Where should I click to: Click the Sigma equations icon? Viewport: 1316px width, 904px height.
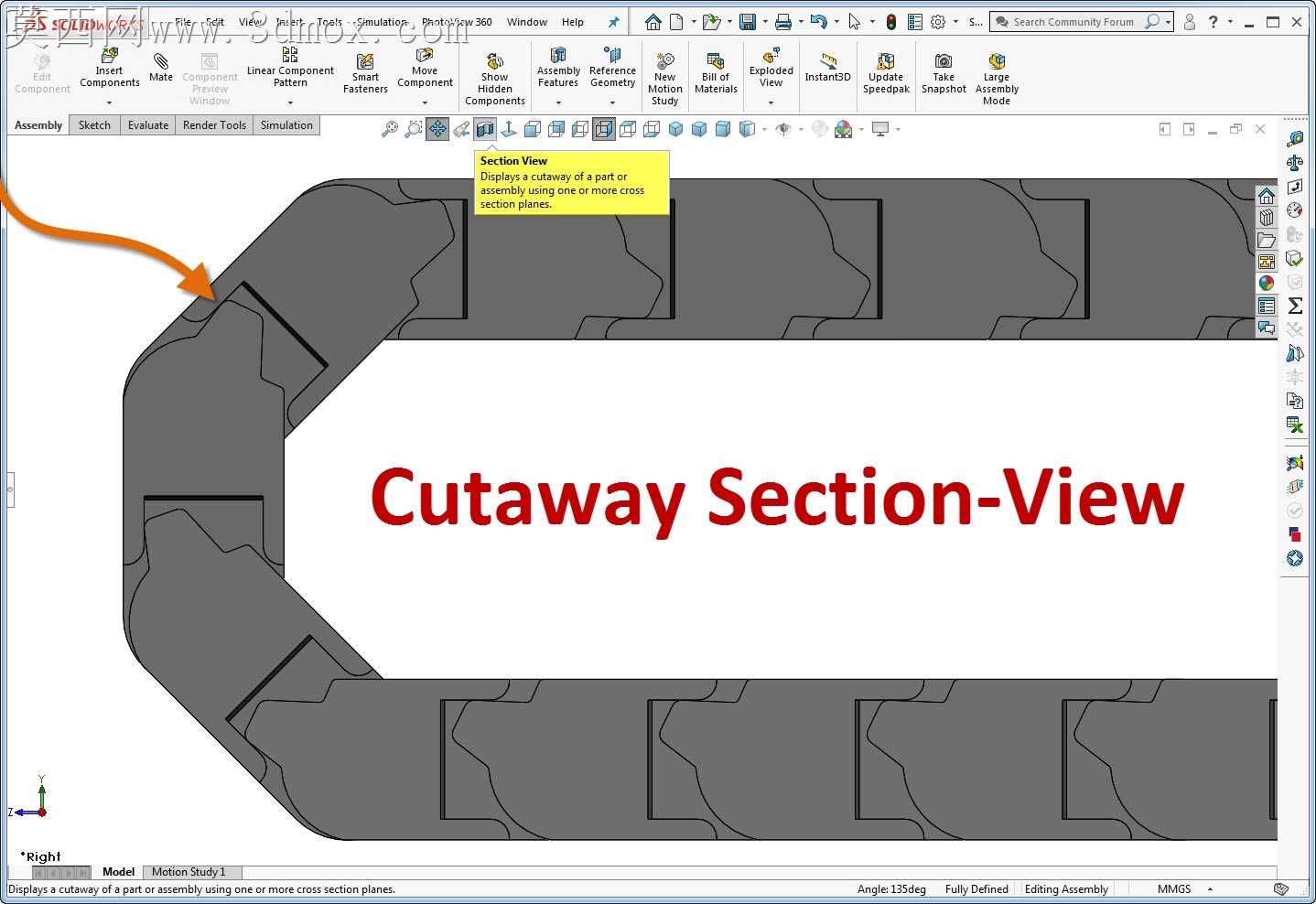(1295, 306)
